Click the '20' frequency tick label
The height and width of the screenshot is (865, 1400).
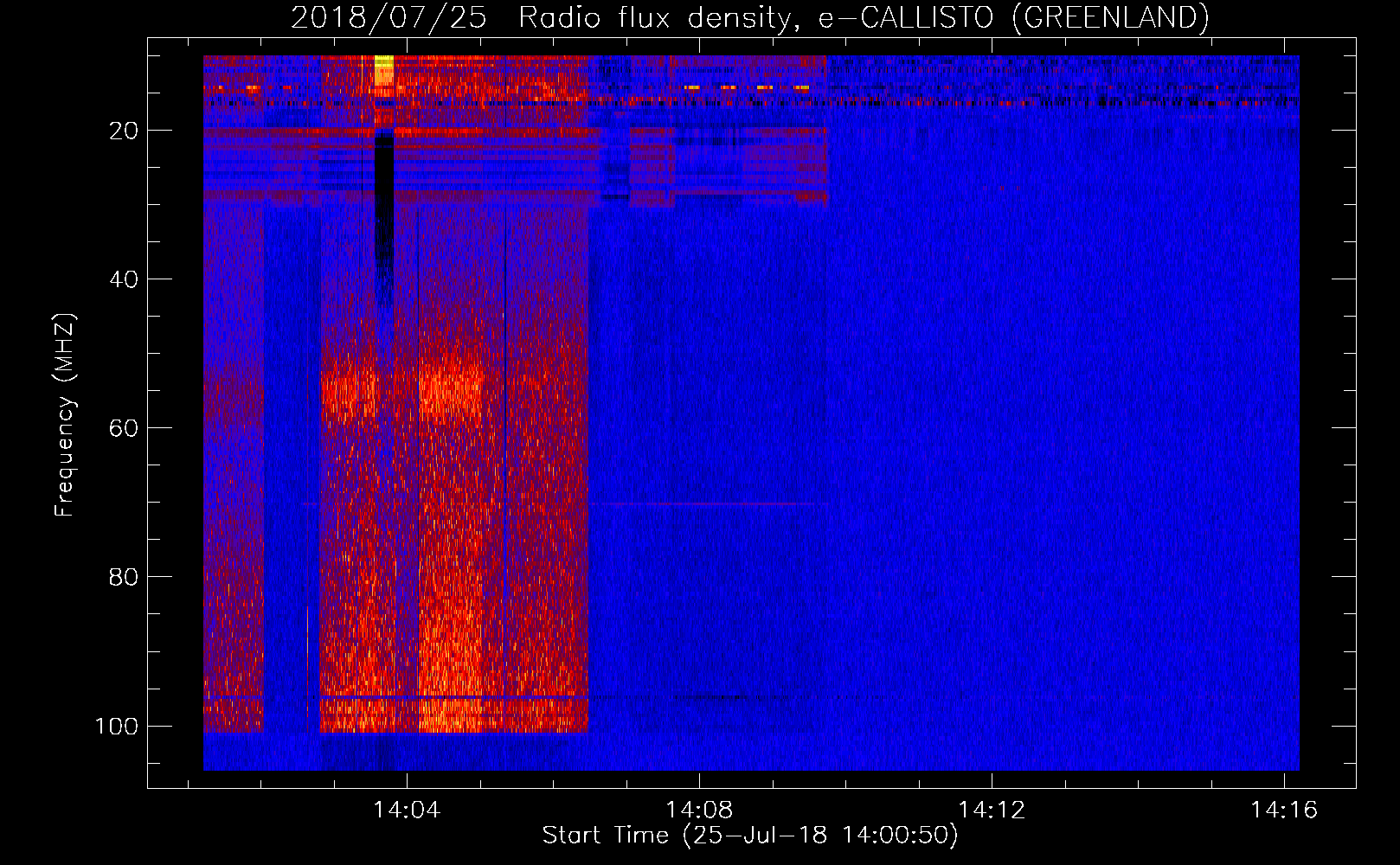(124, 131)
